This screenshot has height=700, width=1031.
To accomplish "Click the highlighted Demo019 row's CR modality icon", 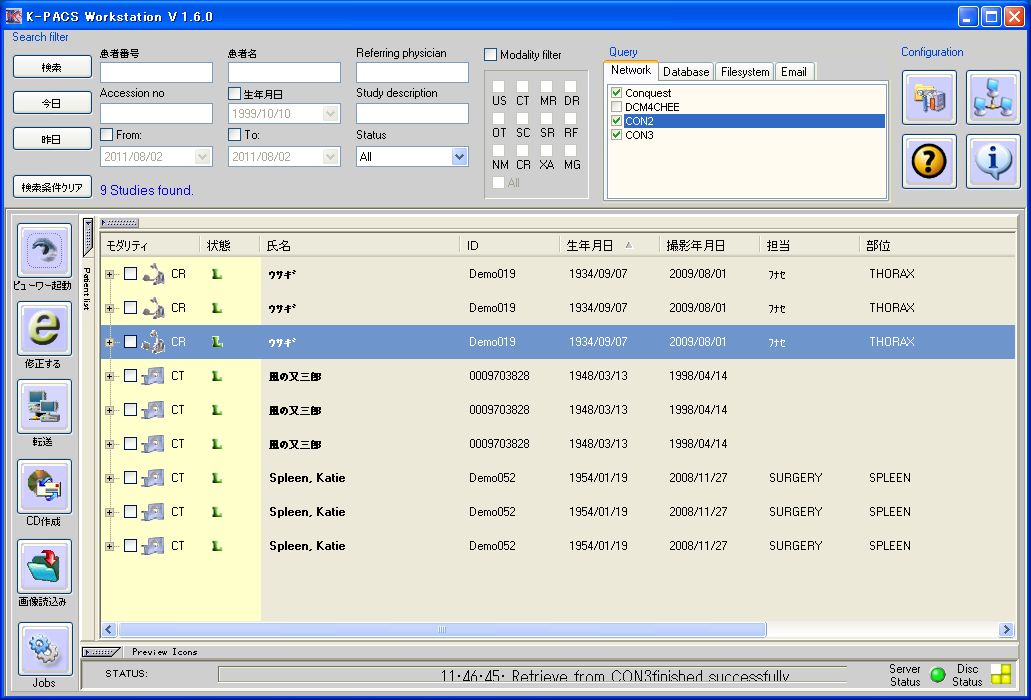I will pyautogui.click(x=153, y=342).
